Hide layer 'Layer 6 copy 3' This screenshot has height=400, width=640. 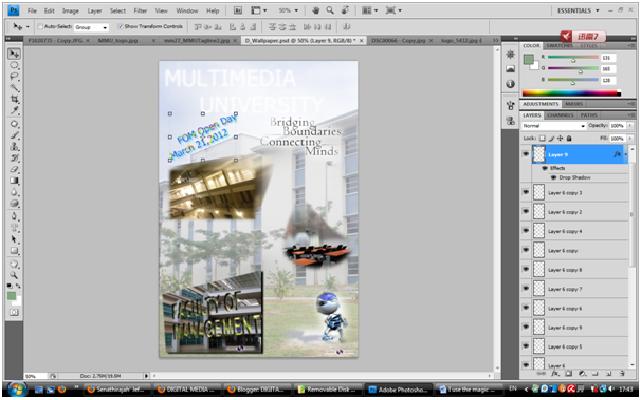point(526,192)
